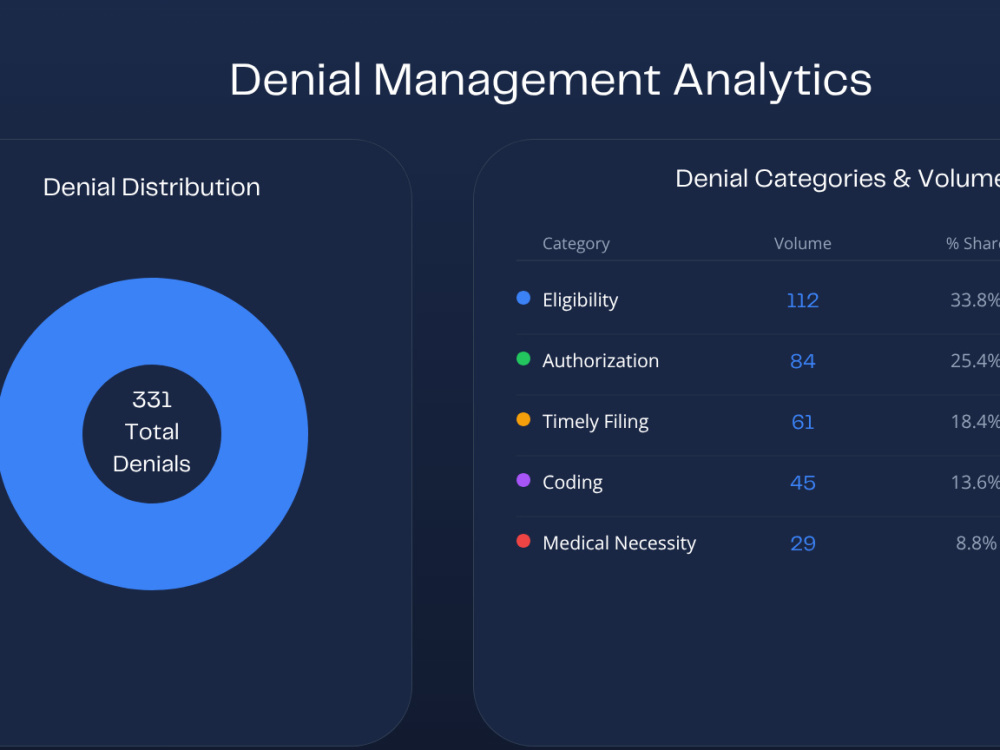Click the 25.4% share value
The image size is (1000, 750).
(x=974, y=361)
